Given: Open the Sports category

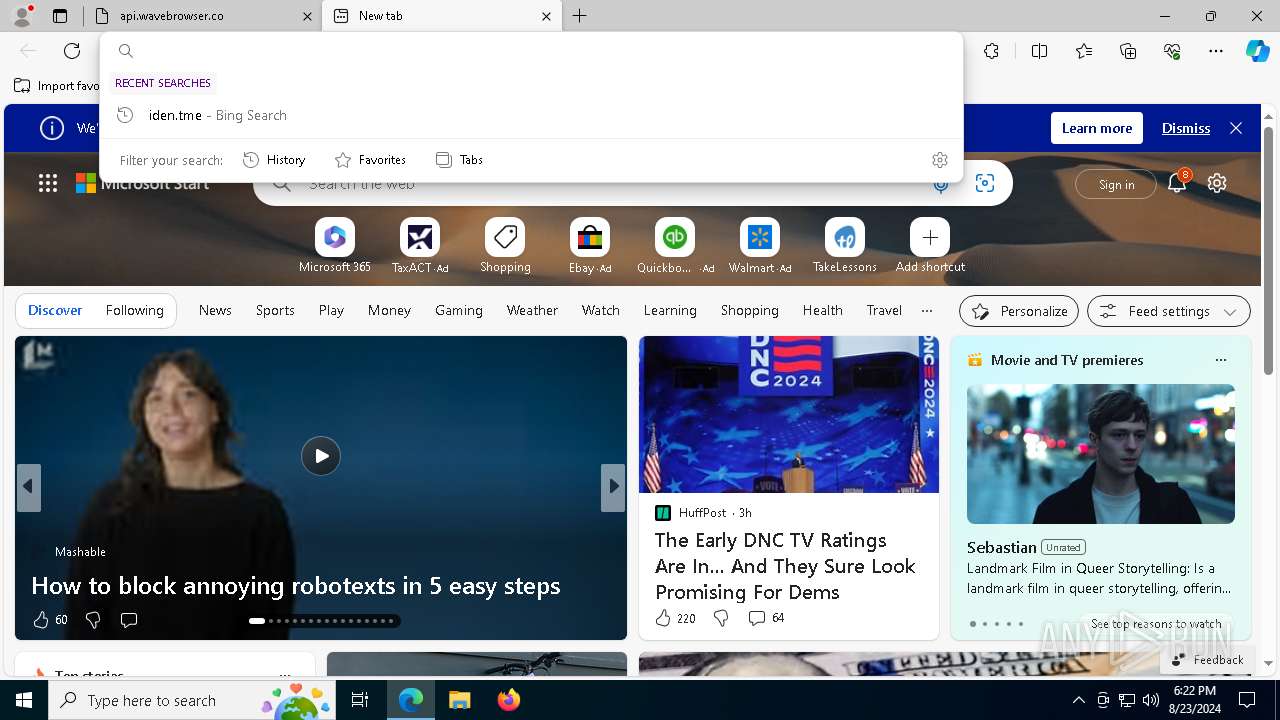Looking at the screenshot, I should [x=275, y=310].
